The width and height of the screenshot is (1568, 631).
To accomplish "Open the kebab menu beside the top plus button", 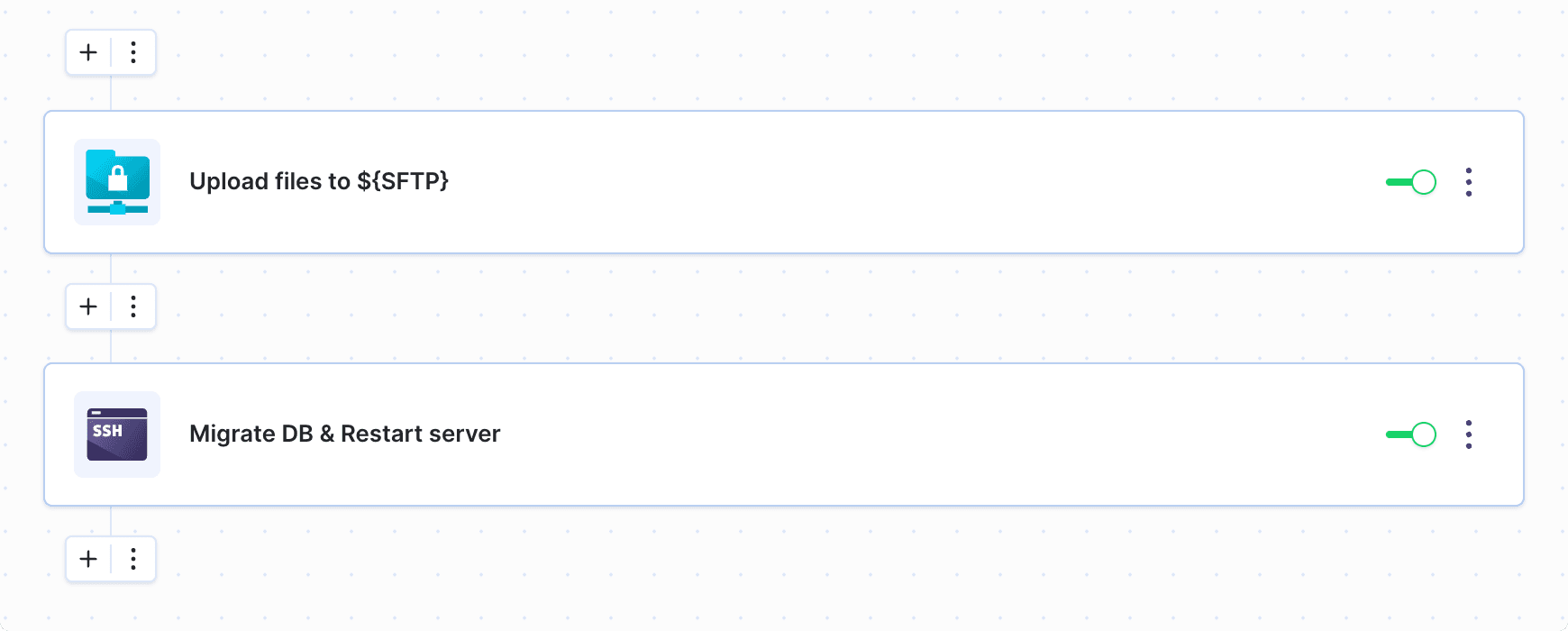I will (133, 52).
